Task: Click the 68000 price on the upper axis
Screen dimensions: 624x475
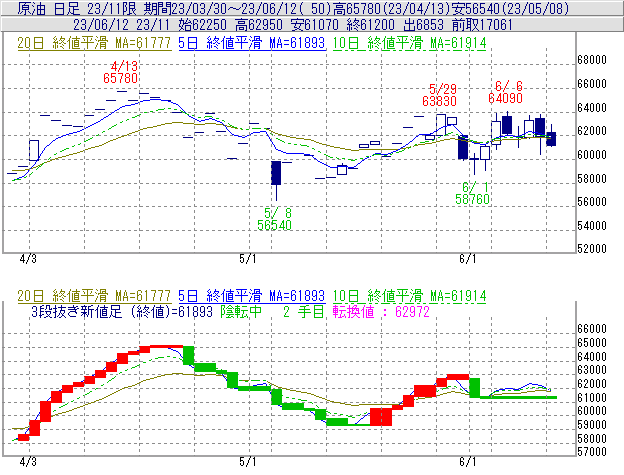Action: pyautogui.click(x=592, y=60)
